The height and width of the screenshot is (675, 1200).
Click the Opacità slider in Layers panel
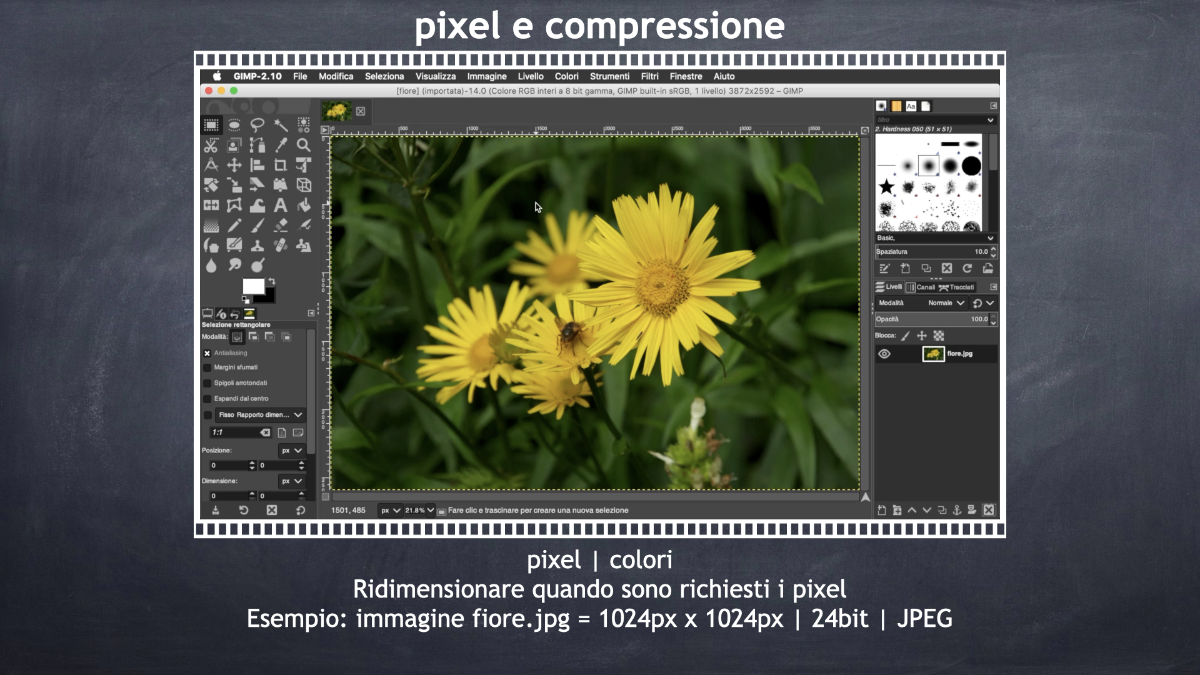pos(930,319)
